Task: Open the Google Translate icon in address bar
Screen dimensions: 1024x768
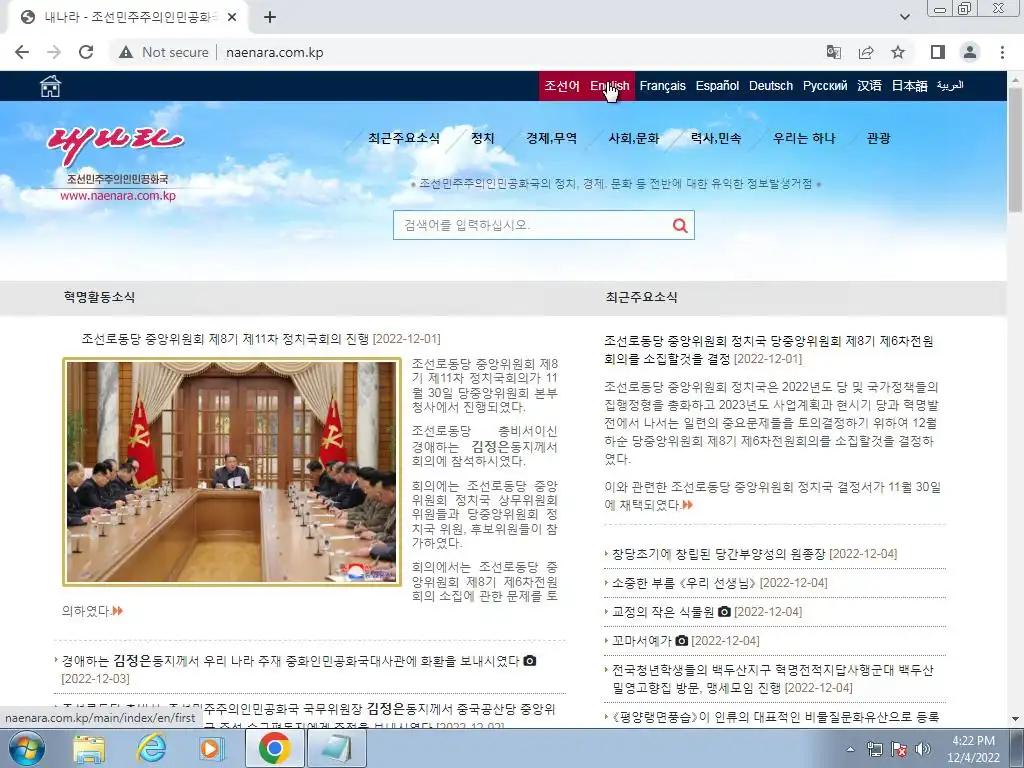Action: [834, 52]
